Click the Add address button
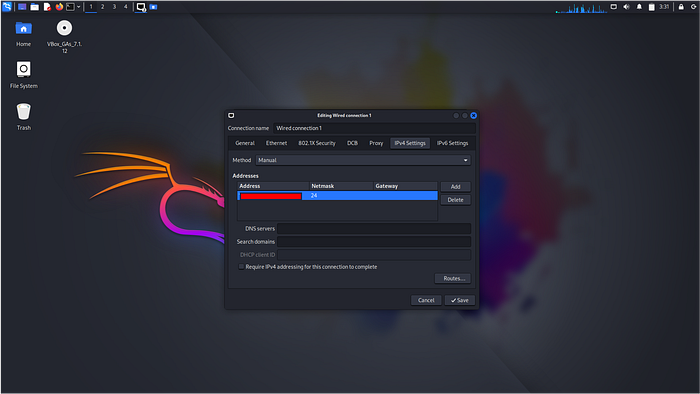Screen dimensions: 700x394 pos(455,187)
